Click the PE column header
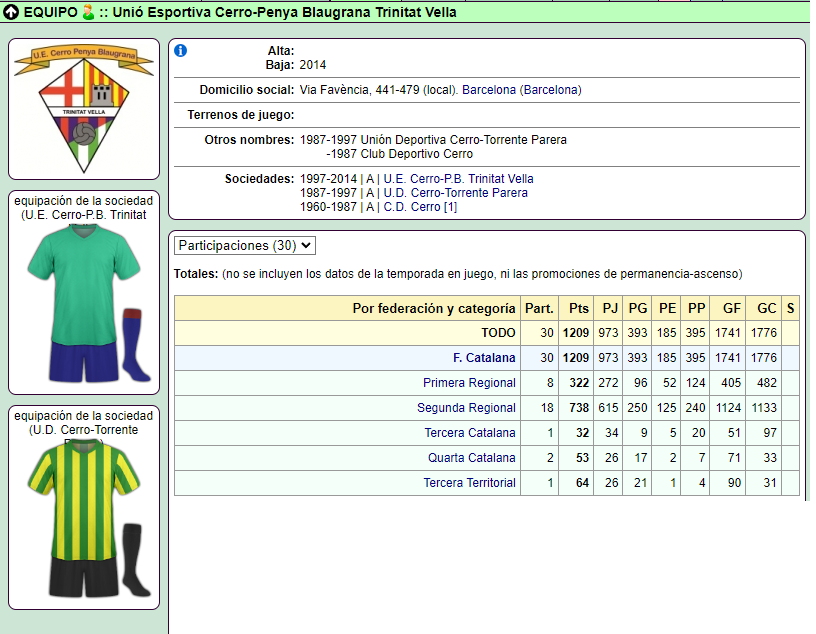816x634 pixels. click(668, 309)
